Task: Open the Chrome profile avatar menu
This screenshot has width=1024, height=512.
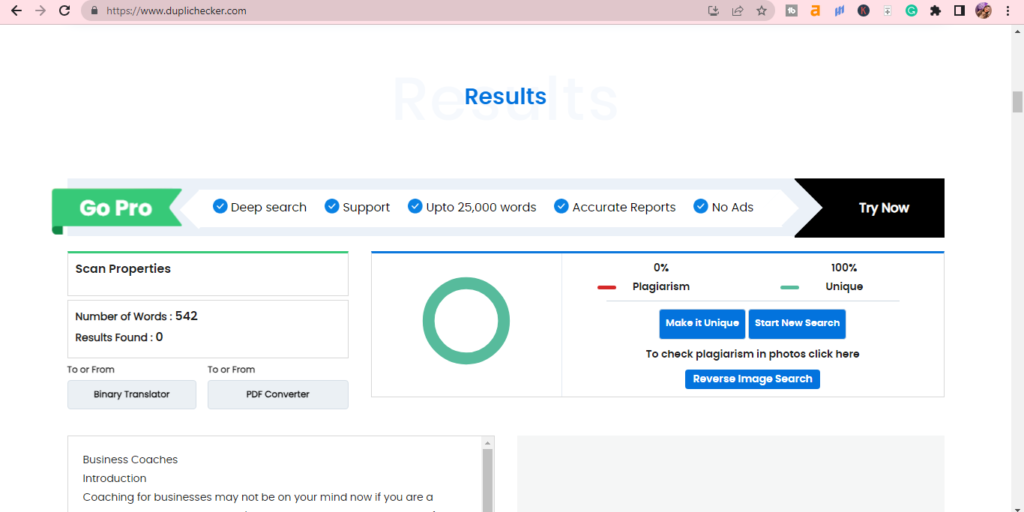Action: pos(983,11)
